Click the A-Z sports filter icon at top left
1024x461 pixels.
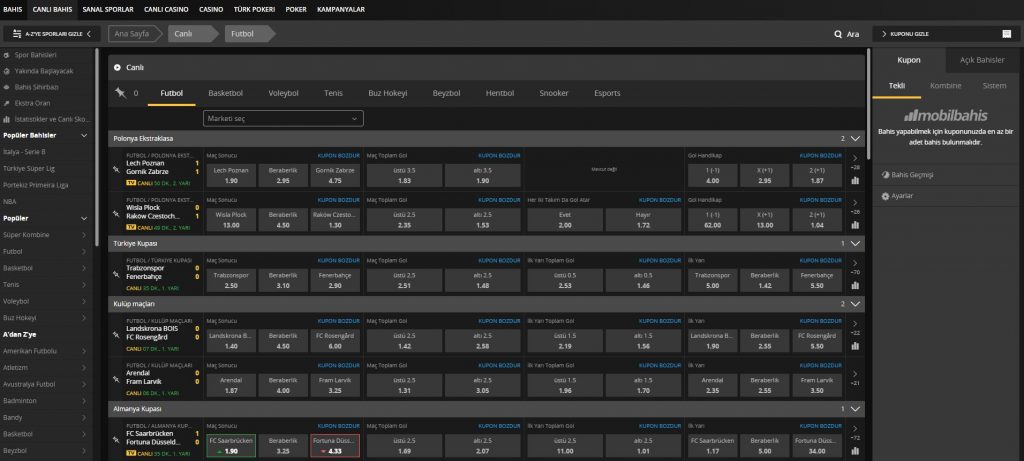tap(17, 34)
